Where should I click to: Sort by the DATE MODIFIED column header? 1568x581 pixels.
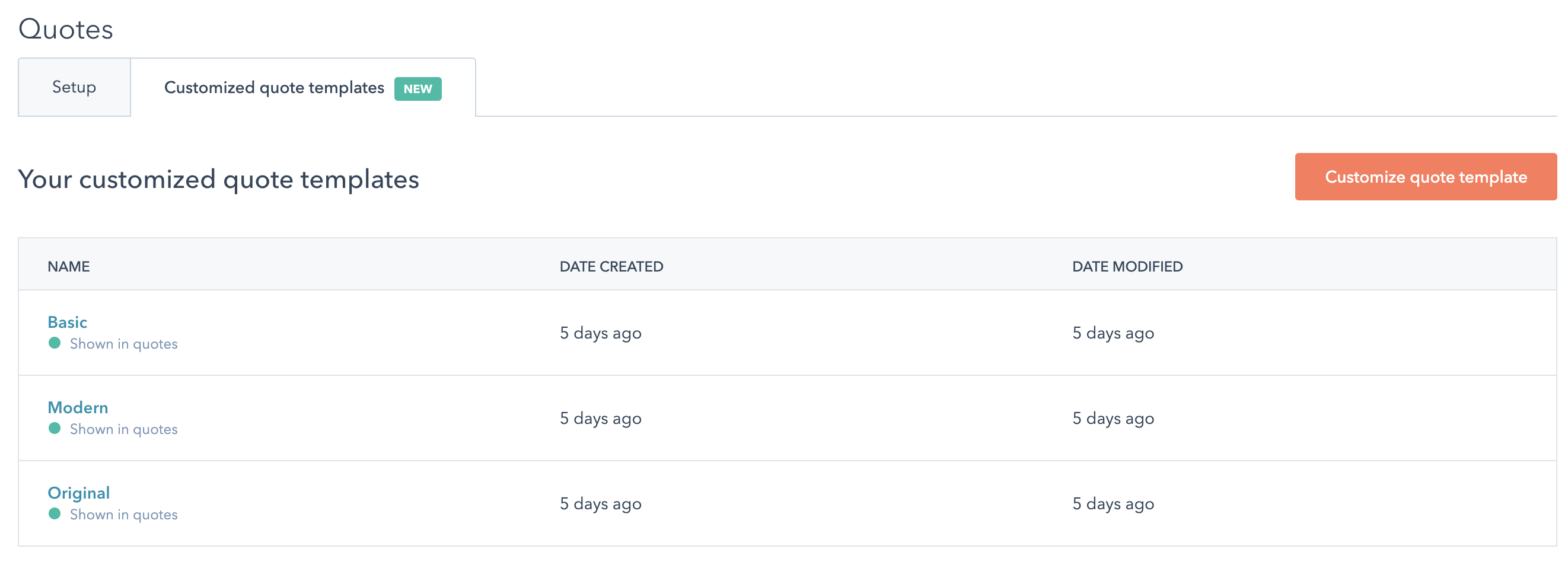click(1127, 266)
